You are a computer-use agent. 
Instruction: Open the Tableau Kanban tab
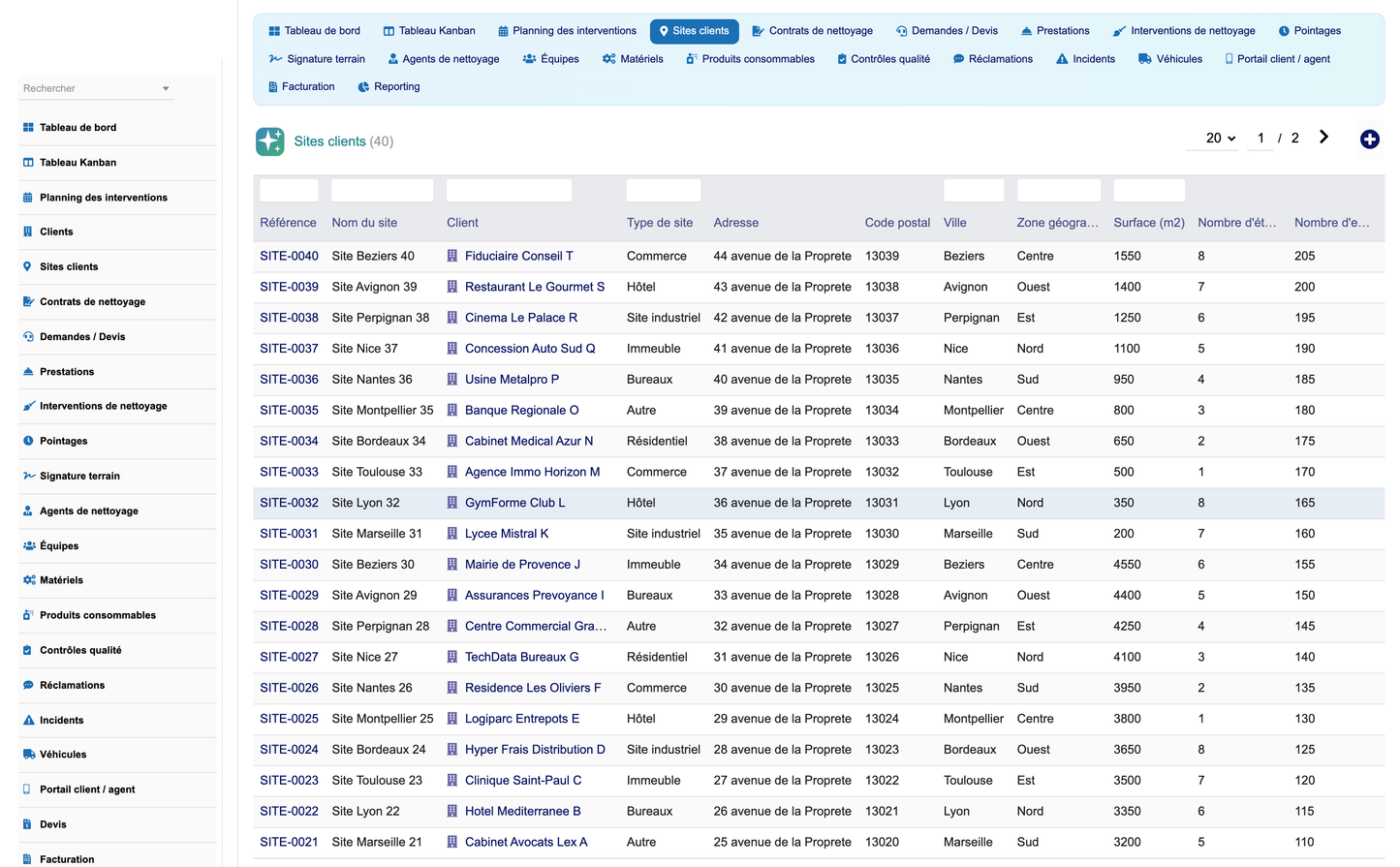(x=429, y=31)
